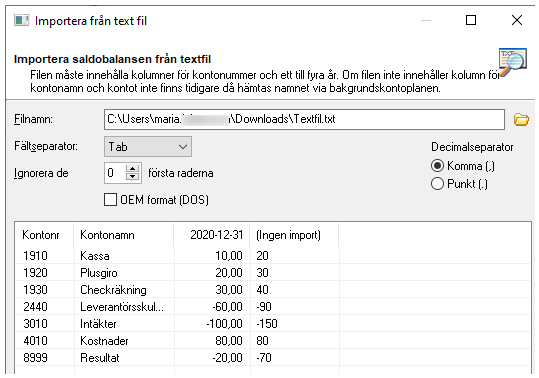This screenshot has height=378, width=539.
Task: Click the Kontonamn column header
Action: pos(124,235)
